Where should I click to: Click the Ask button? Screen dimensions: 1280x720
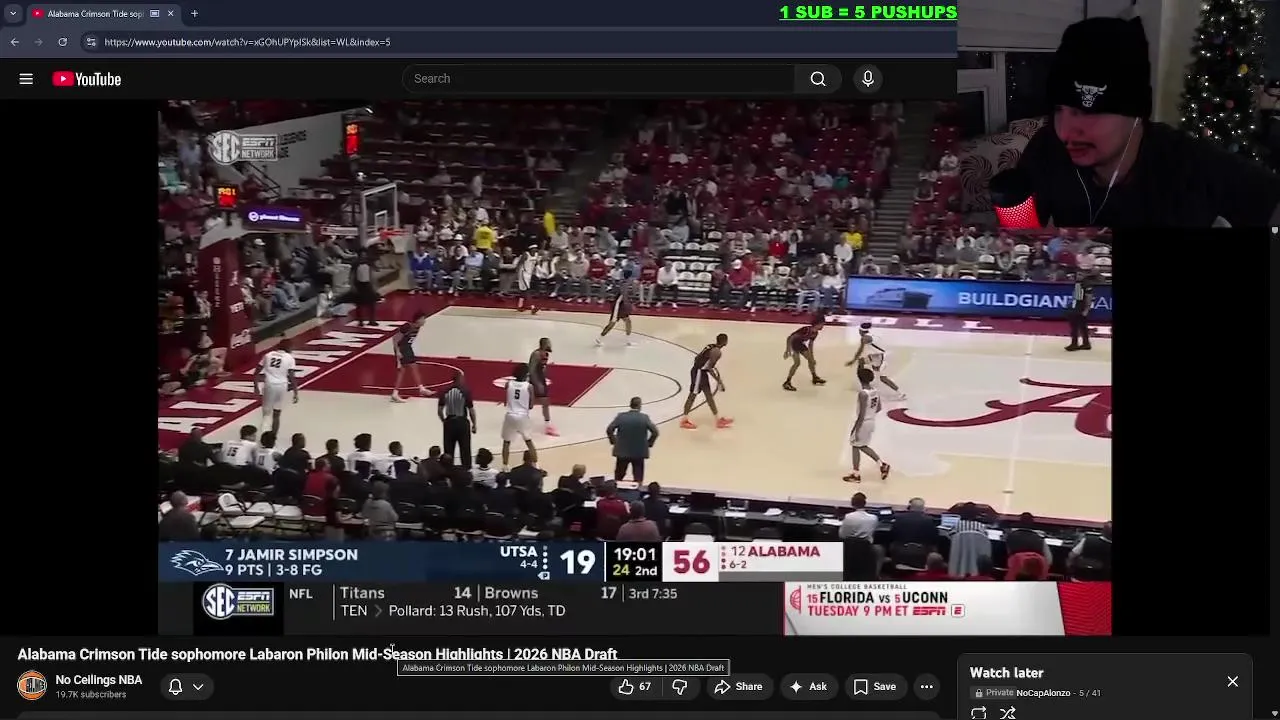point(808,686)
